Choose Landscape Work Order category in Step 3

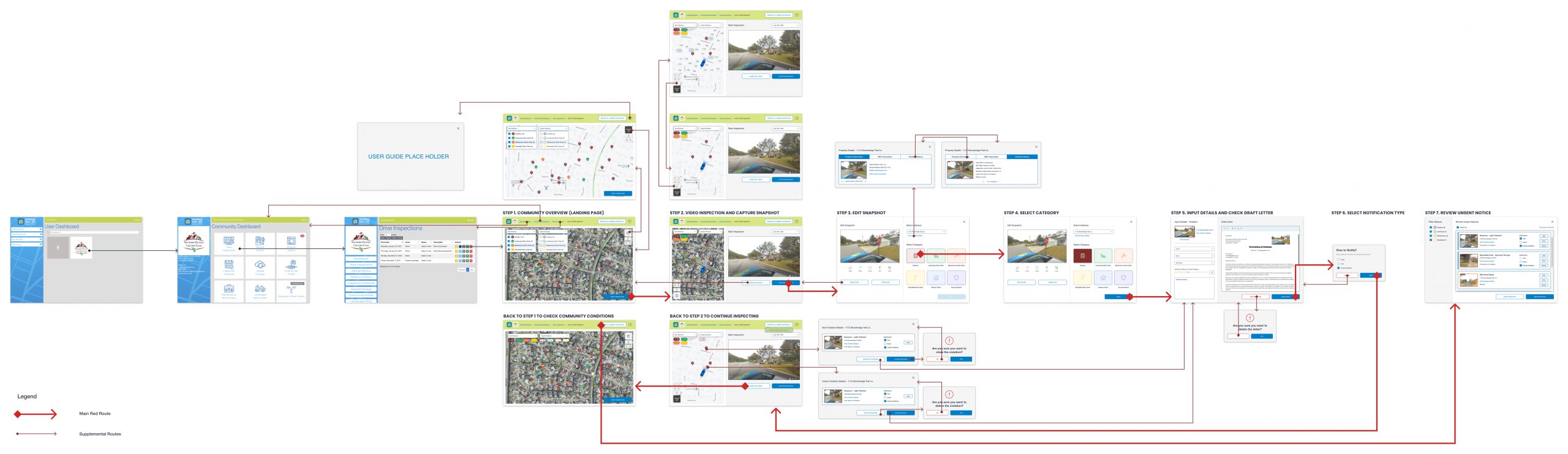(x=936, y=256)
